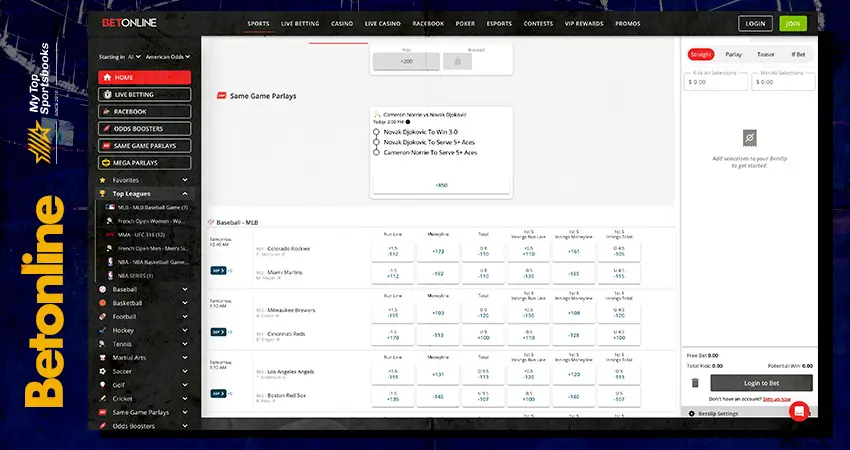Click the Home icon in the sidebar

[x=107, y=78]
